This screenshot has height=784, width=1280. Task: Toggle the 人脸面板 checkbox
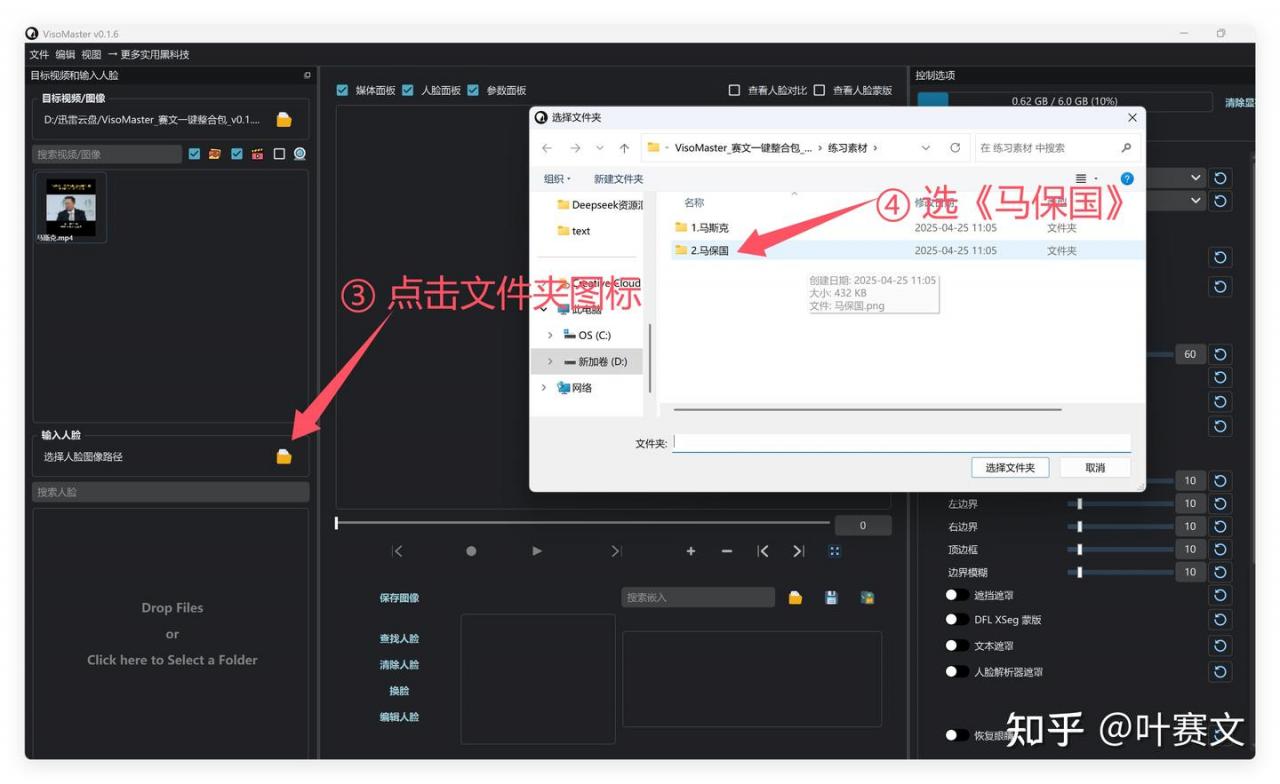click(x=408, y=91)
